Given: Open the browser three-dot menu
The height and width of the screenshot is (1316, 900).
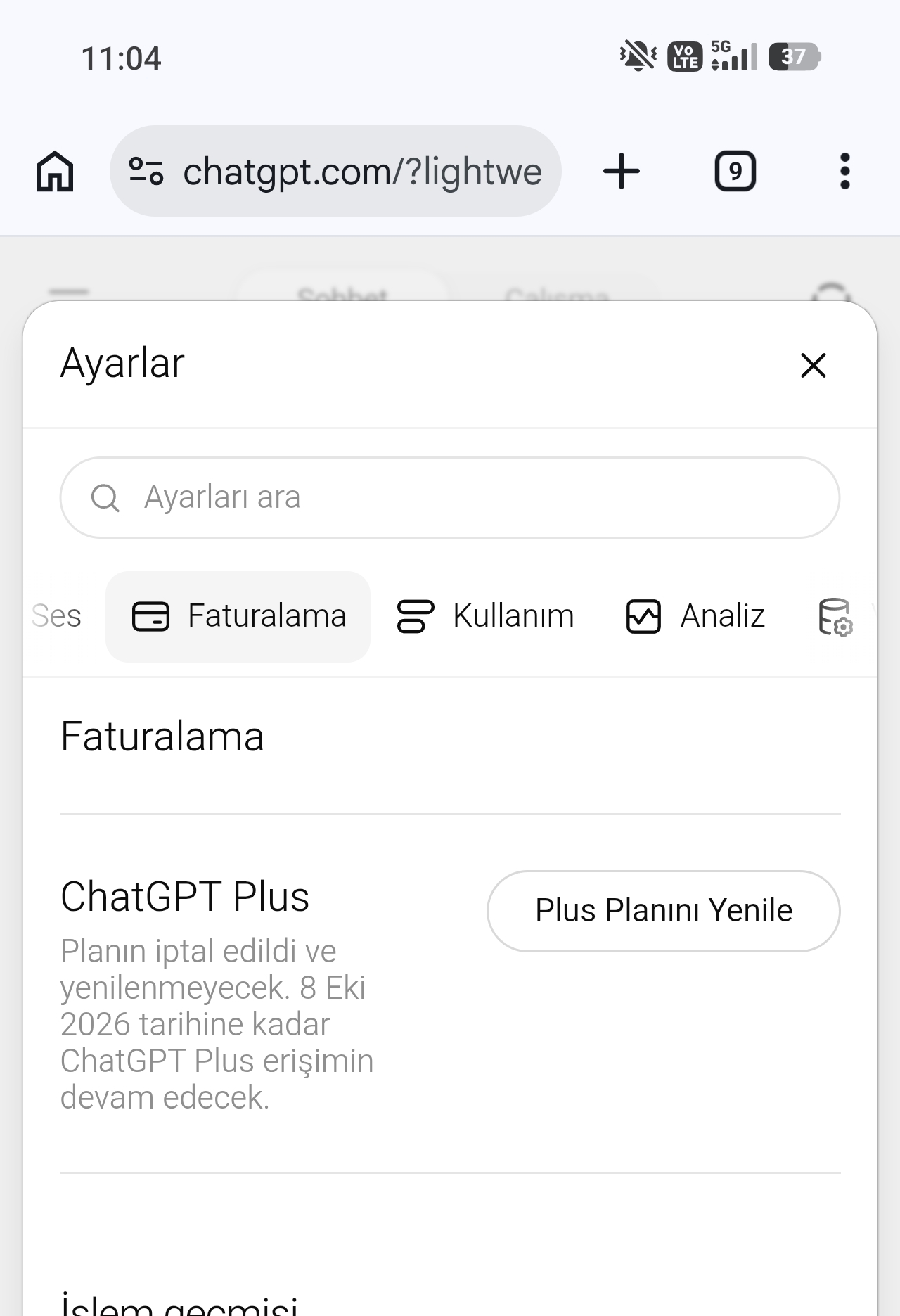Looking at the screenshot, I should (844, 171).
